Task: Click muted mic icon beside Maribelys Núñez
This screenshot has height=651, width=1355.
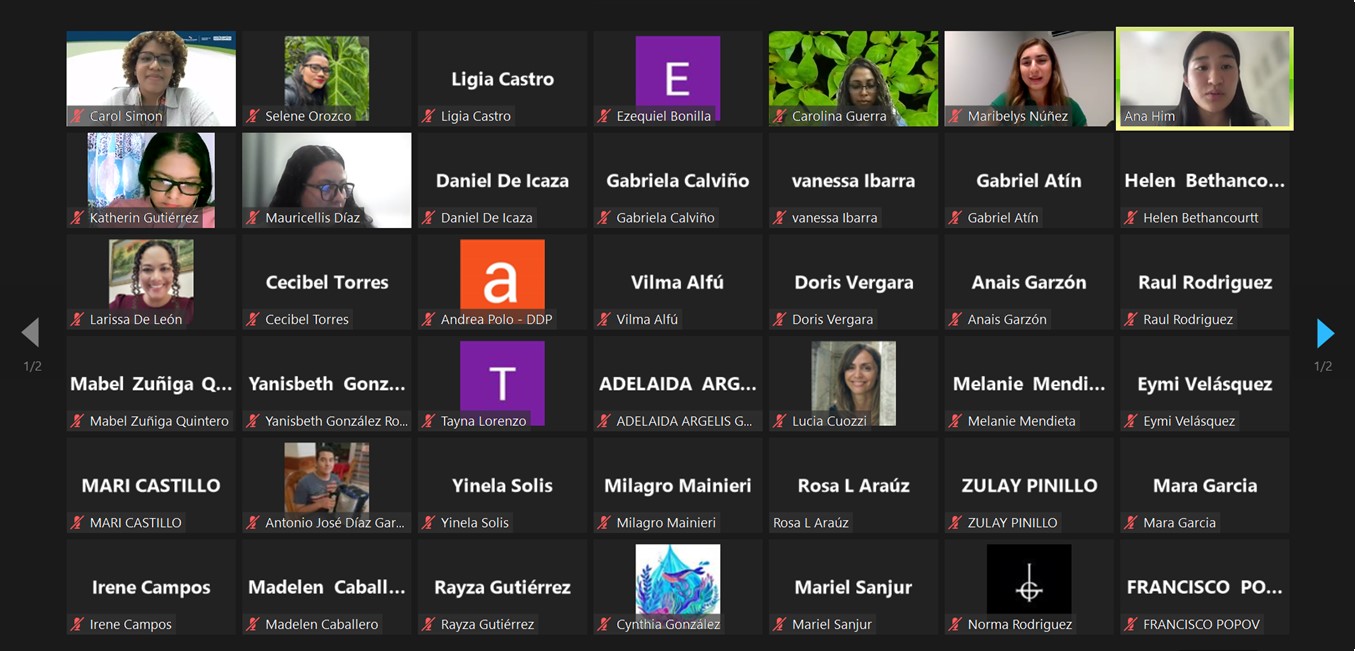Action: pyautogui.click(x=956, y=116)
